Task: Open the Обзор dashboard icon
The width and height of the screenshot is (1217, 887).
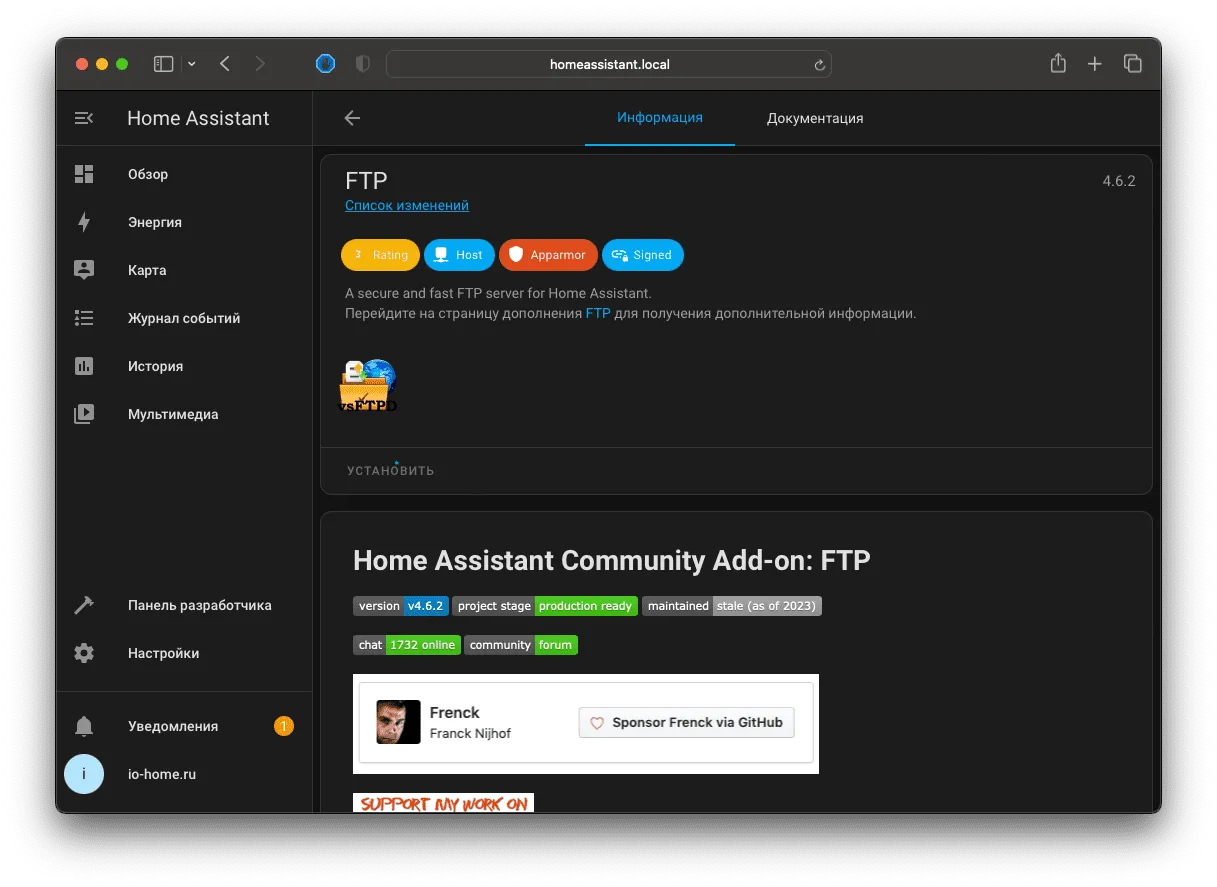Action: click(x=84, y=174)
